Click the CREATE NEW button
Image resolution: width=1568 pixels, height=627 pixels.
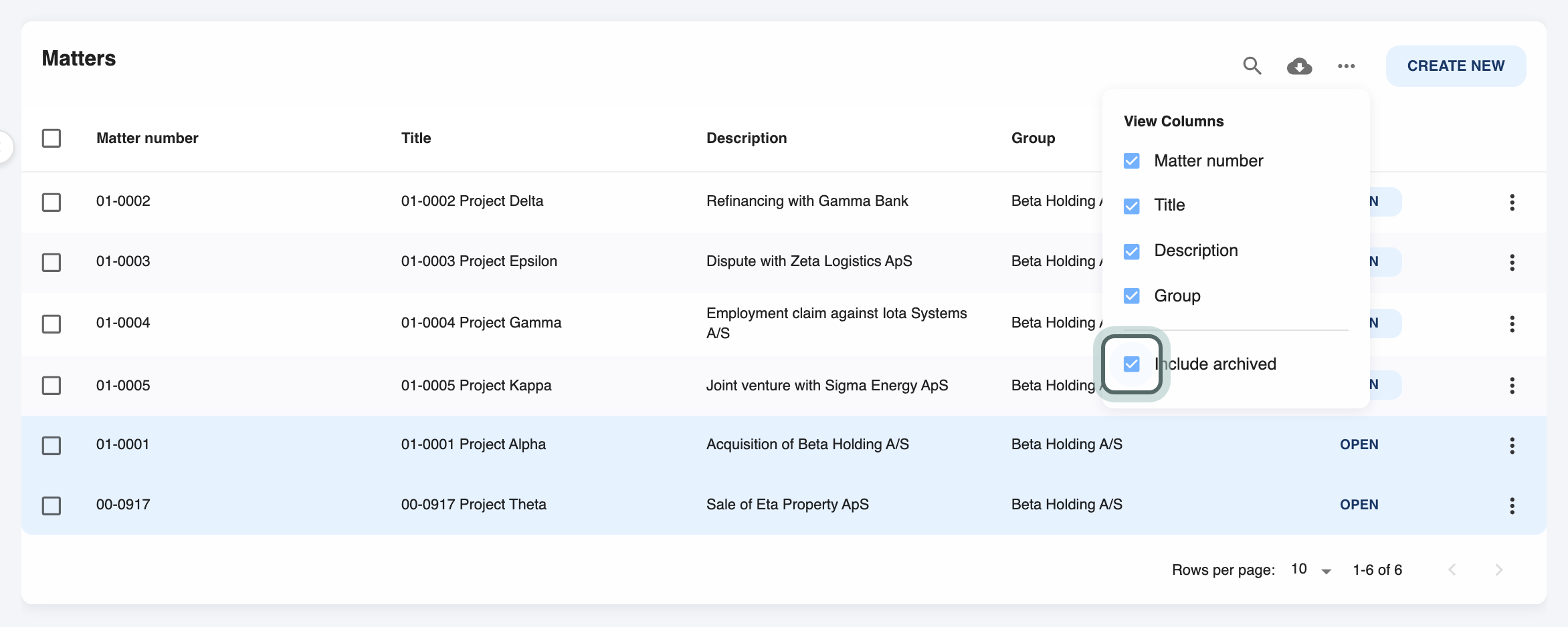tap(1456, 66)
